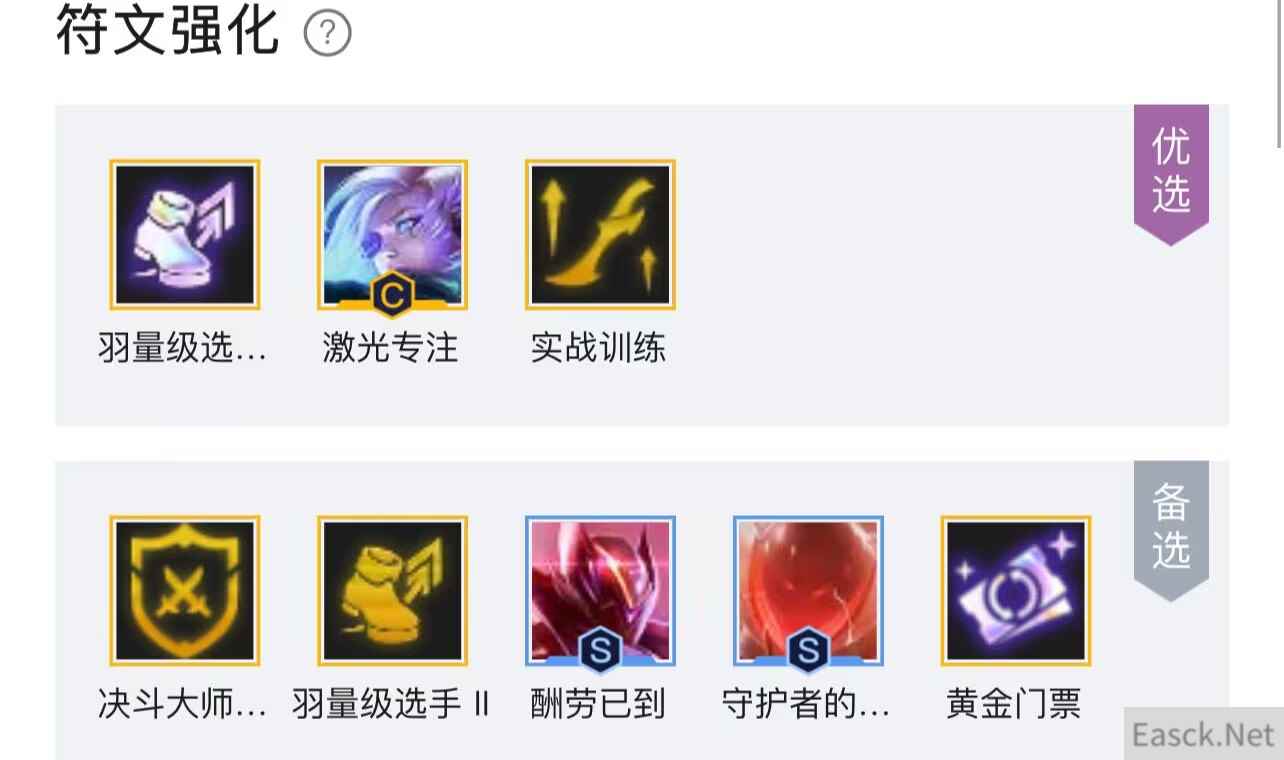Pick the 黄金门票 purple ticket icon
The height and width of the screenshot is (760, 1284).
click(1016, 591)
